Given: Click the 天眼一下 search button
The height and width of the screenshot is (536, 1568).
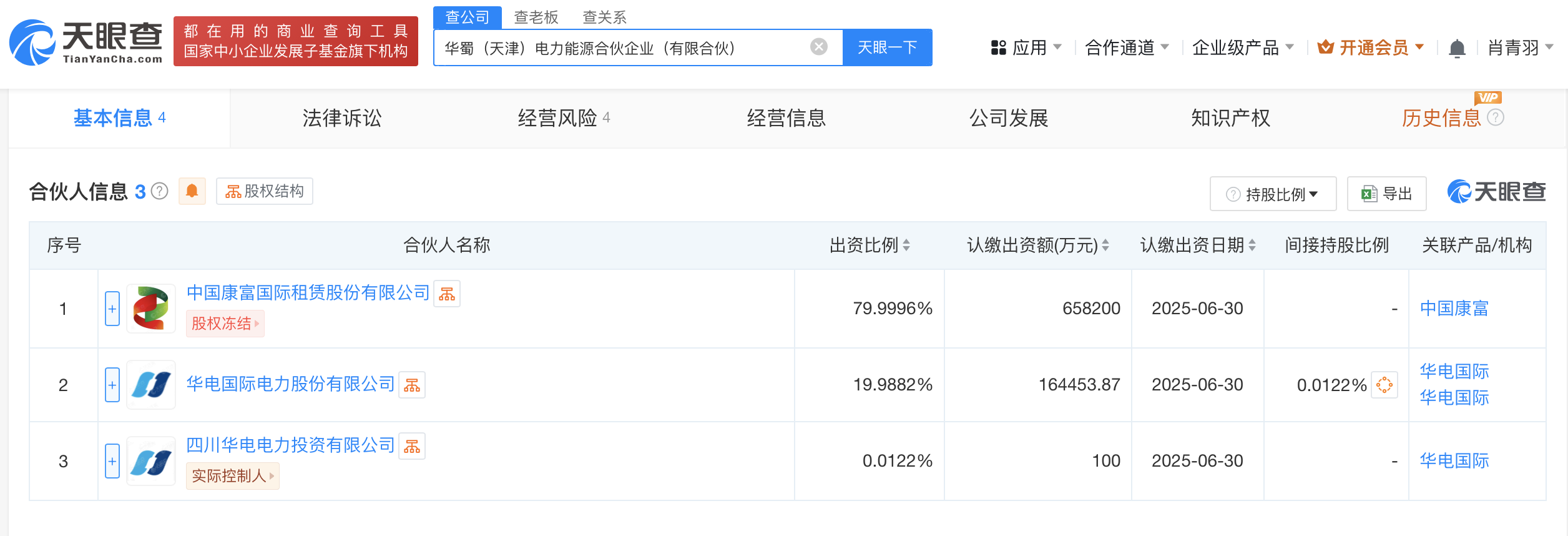Looking at the screenshot, I should click(887, 47).
